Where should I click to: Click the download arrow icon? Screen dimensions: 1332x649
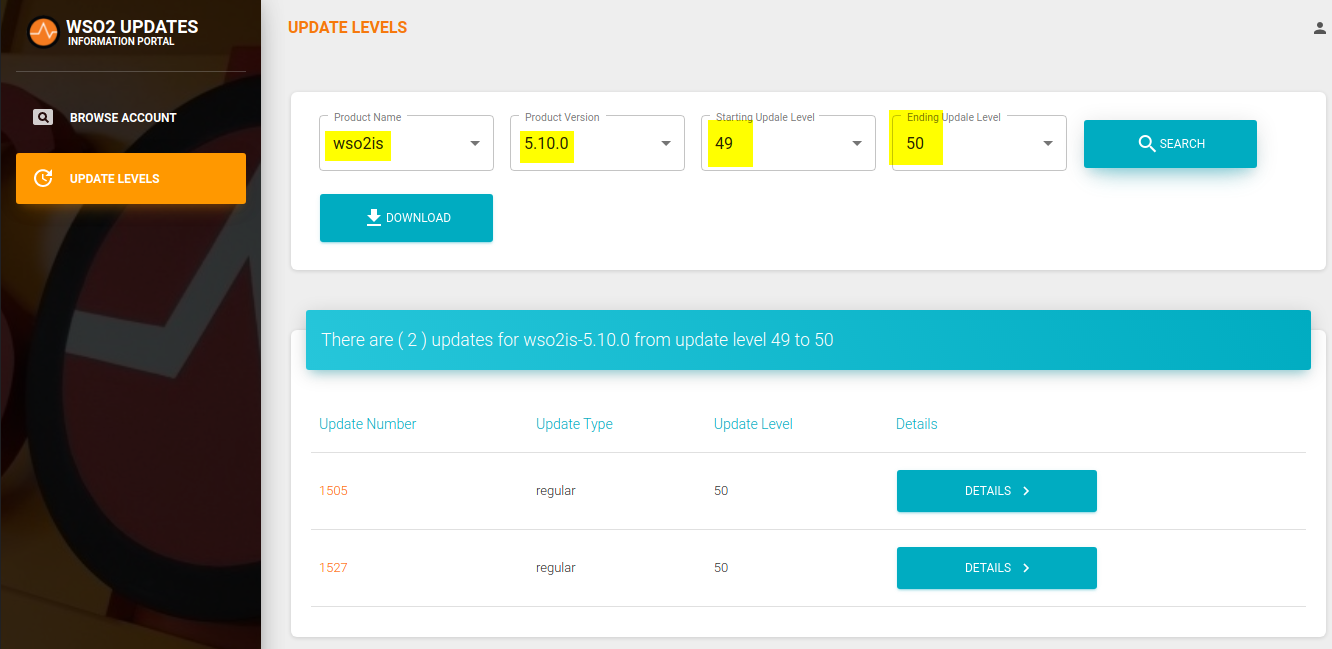374,218
